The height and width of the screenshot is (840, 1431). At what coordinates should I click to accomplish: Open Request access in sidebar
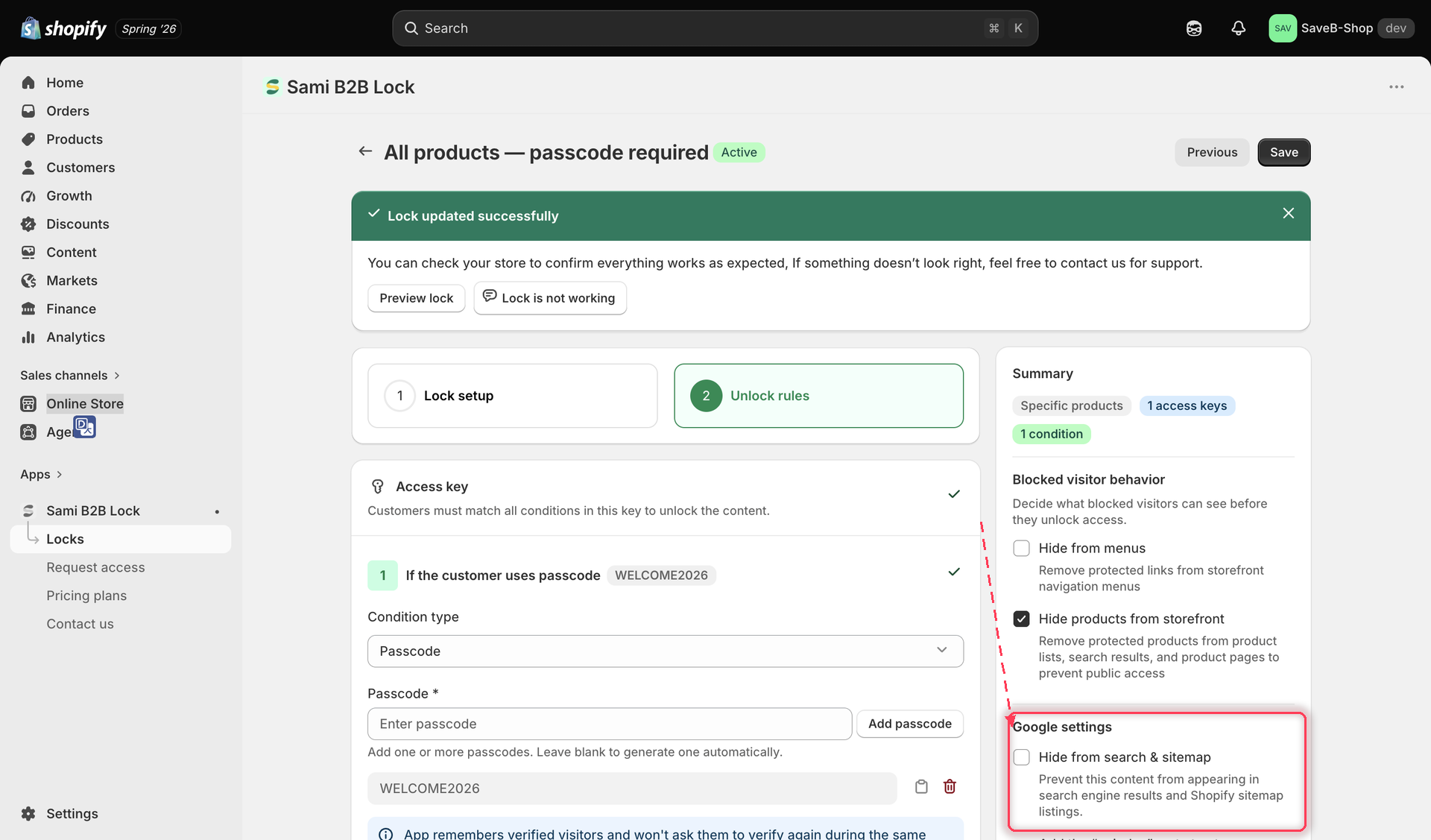(x=95, y=567)
